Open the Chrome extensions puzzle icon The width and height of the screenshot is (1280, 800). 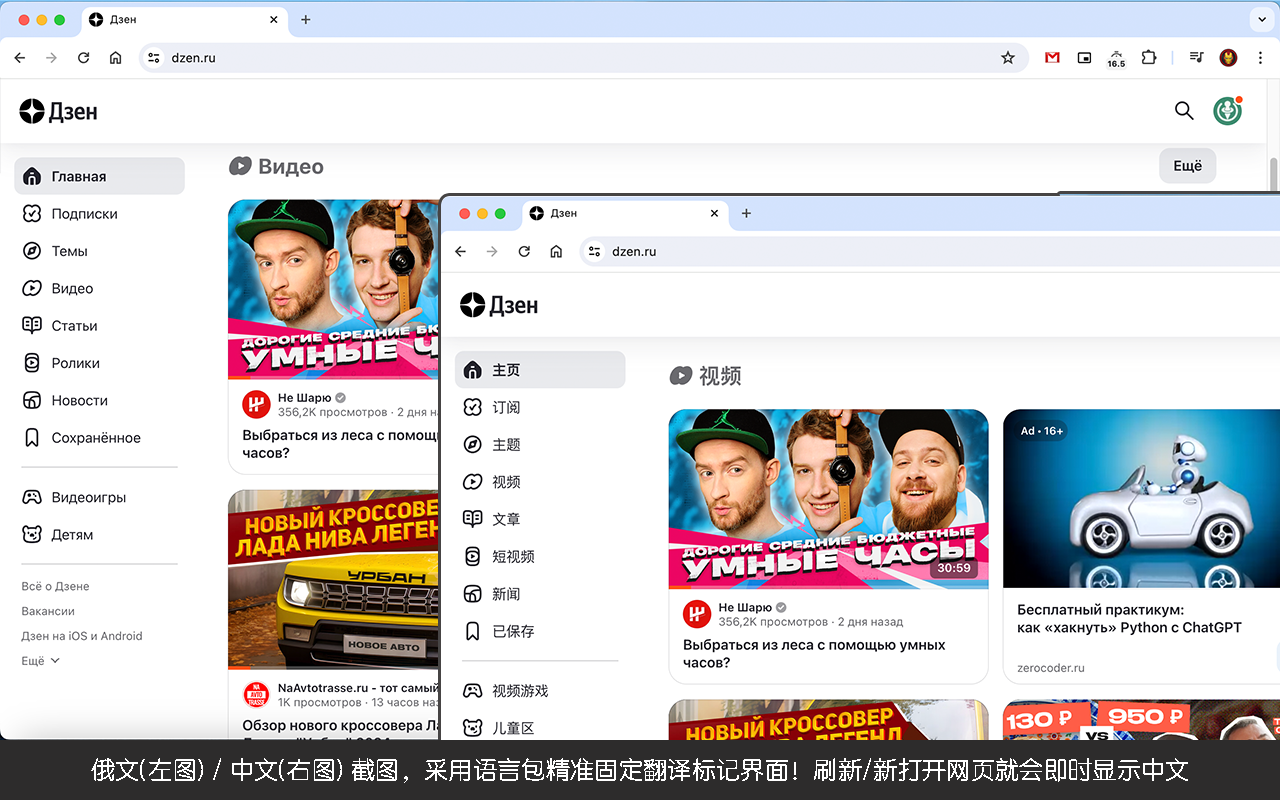coord(1149,58)
